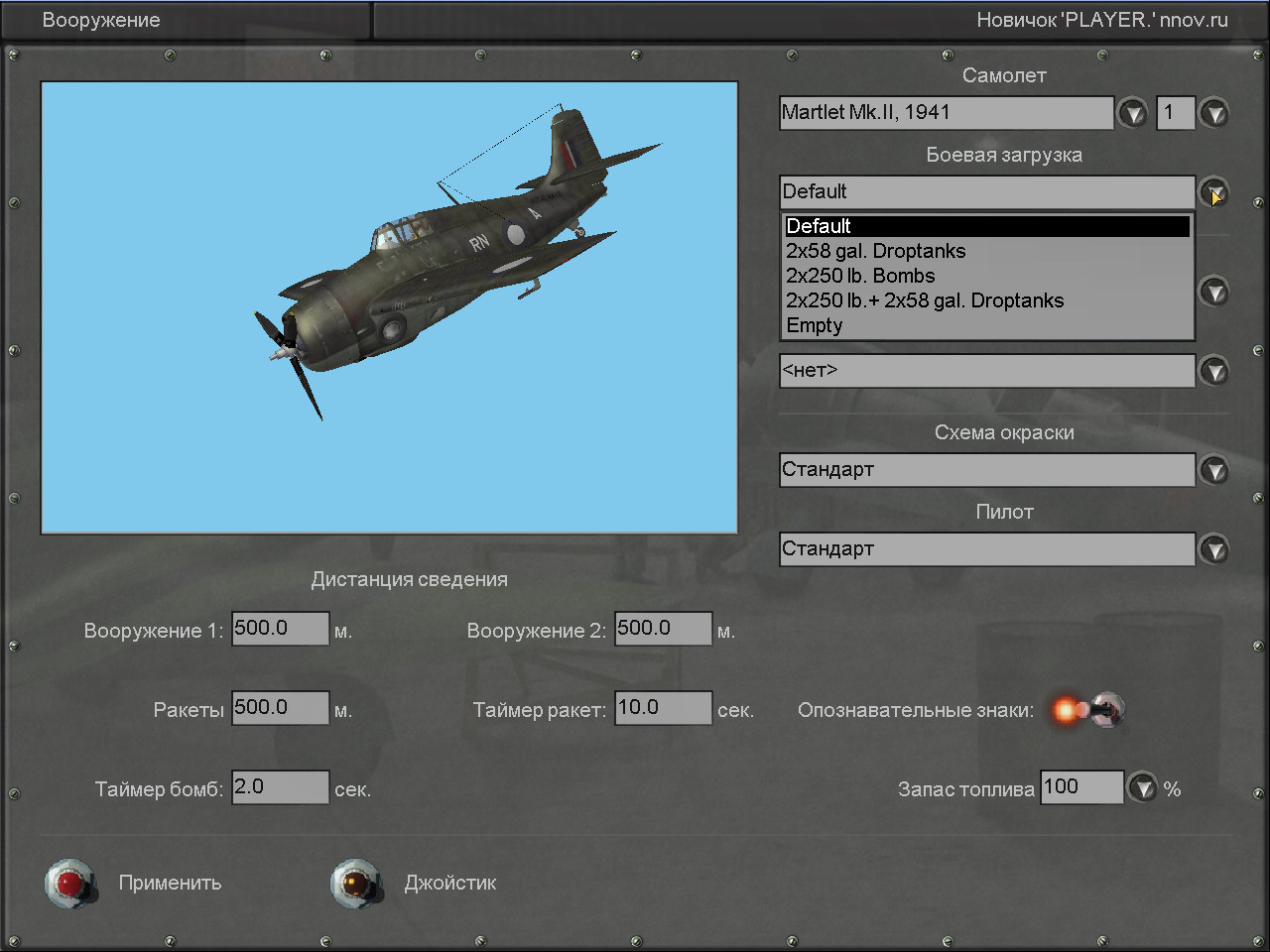The width and height of the screenshot is (1270, 952).
Task: Click the Martlet aircraft 3D preview
Action: 389,307
